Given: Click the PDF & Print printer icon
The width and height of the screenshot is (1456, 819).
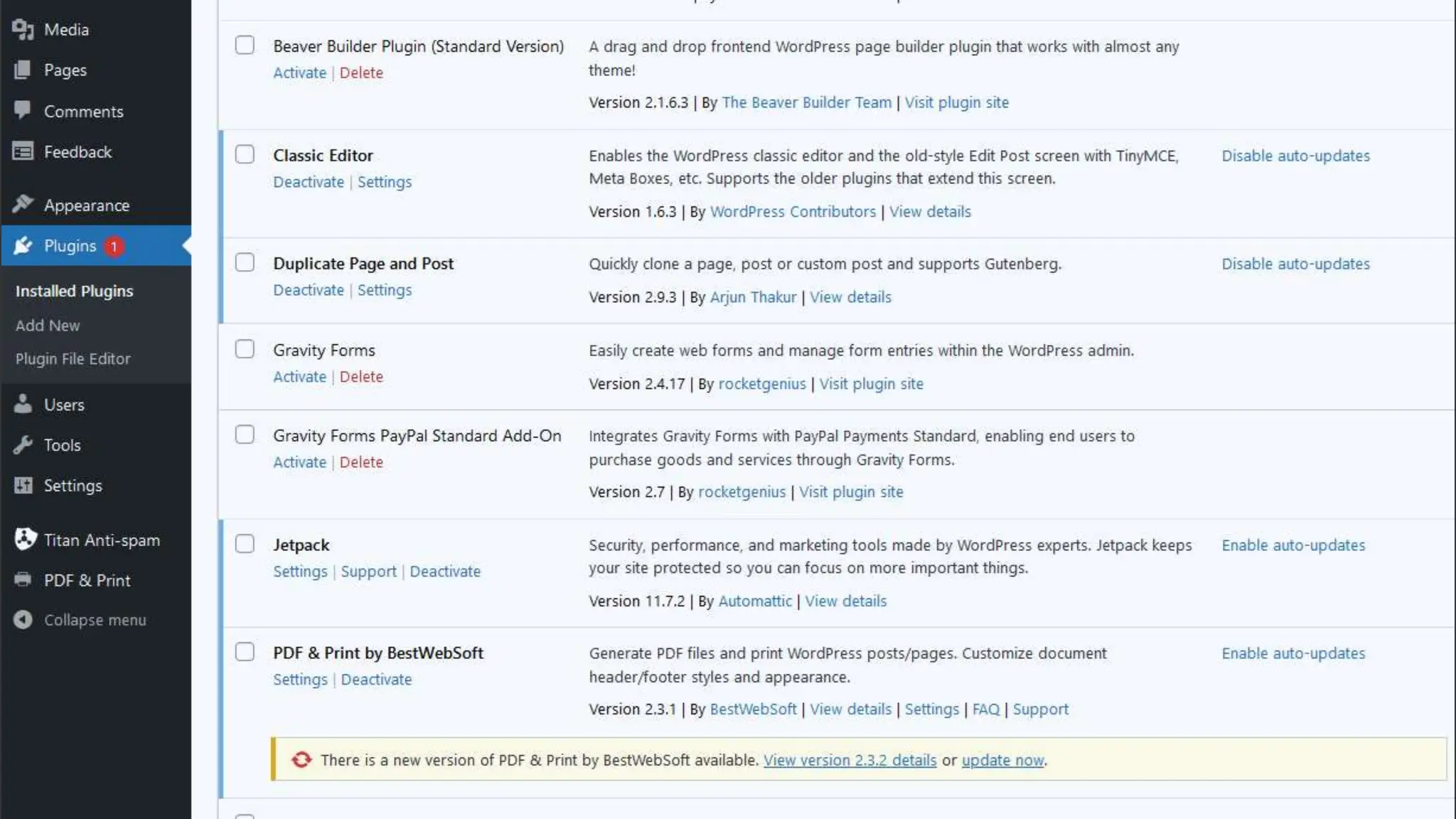Looking at the screenshot, I should pyautogui.click(x=23, y=580).
